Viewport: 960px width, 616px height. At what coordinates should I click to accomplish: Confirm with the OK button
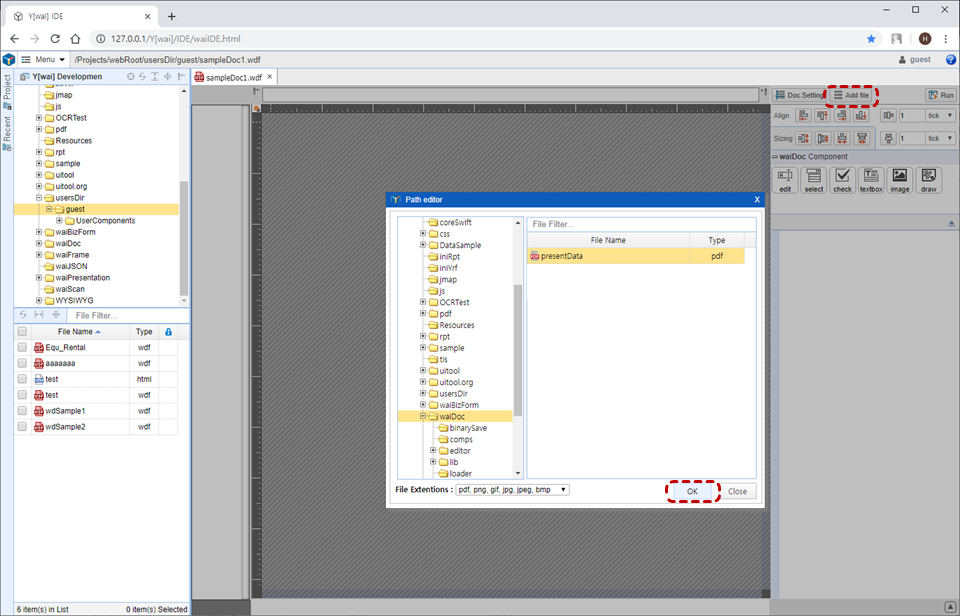coord(692,491)
